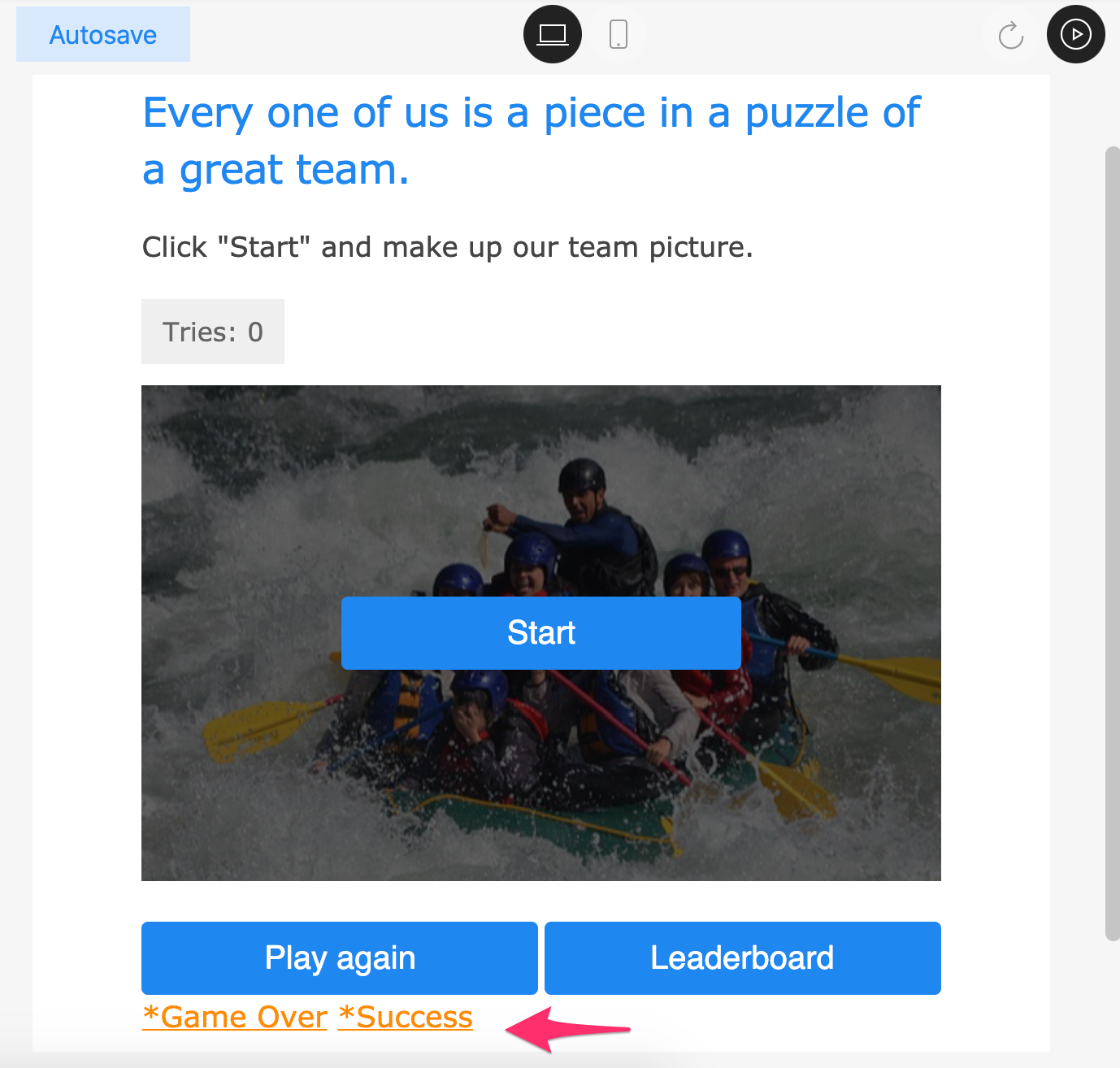
Task: Launch preview with the play icon
Action: [x=1075, y=34]
